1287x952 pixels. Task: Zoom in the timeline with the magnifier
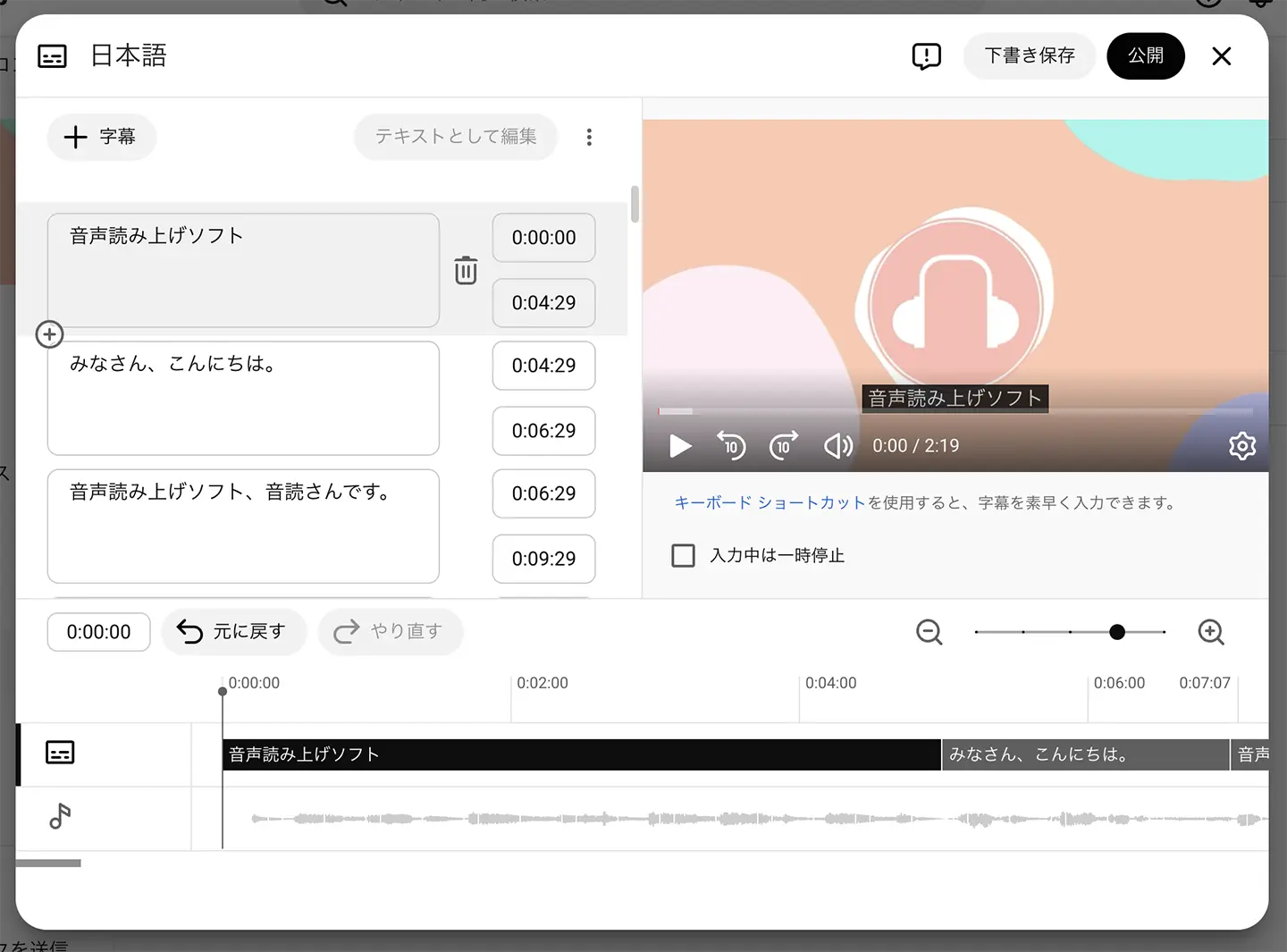coord(1211,632)
